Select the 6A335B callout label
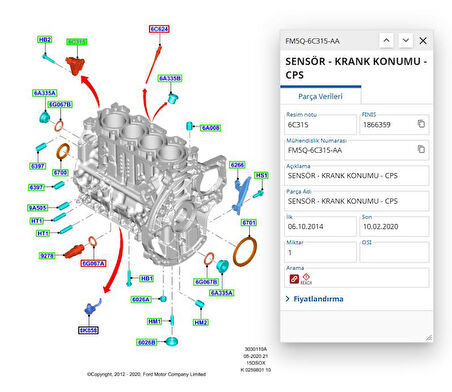Image resolution: width=452 pixels, height=392 pixels. click(170, 78)
